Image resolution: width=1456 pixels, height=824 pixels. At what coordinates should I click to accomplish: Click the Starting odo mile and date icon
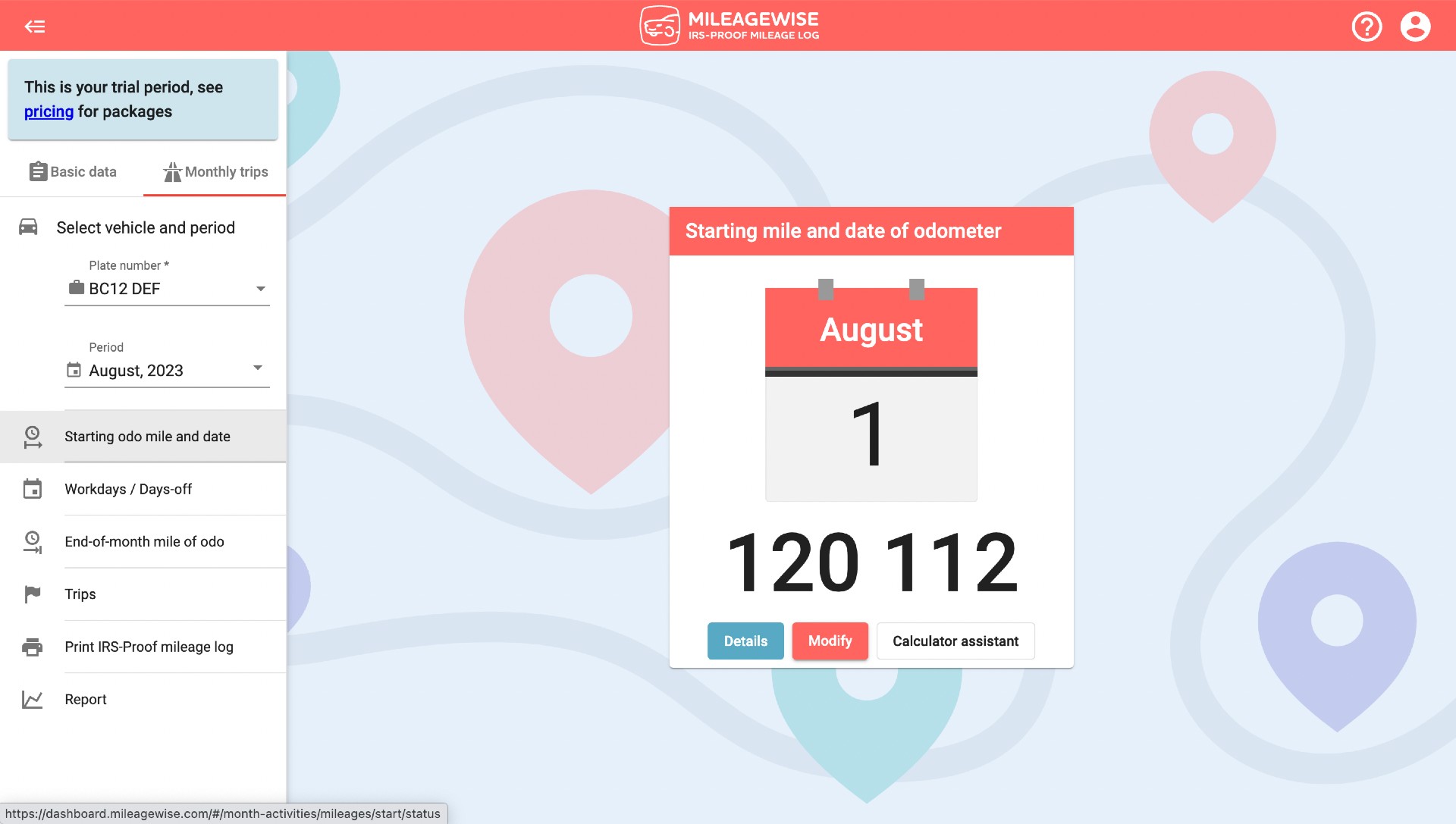[x=31, y=436]
